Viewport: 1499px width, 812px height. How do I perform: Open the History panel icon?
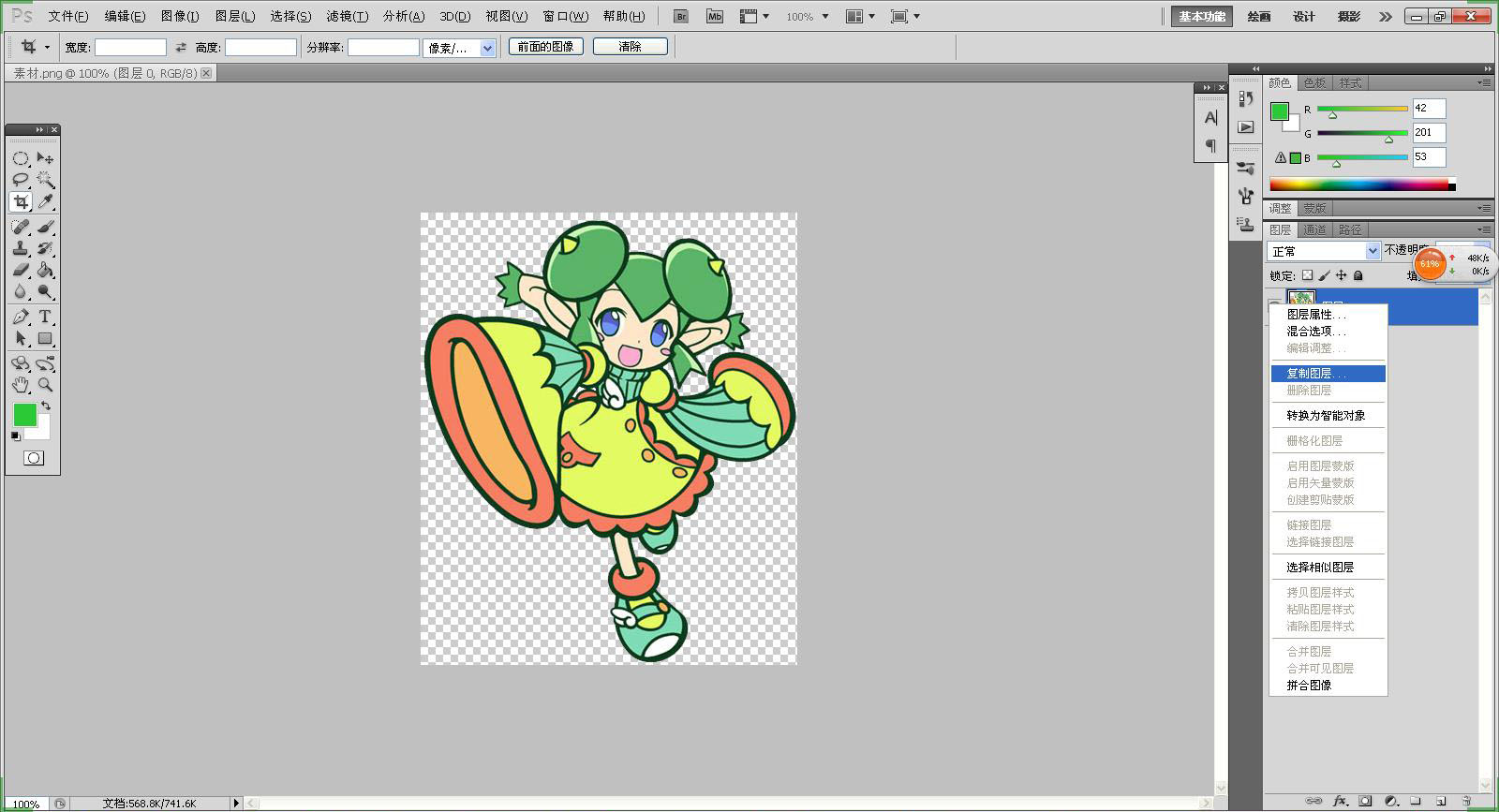pos(1245,98)
